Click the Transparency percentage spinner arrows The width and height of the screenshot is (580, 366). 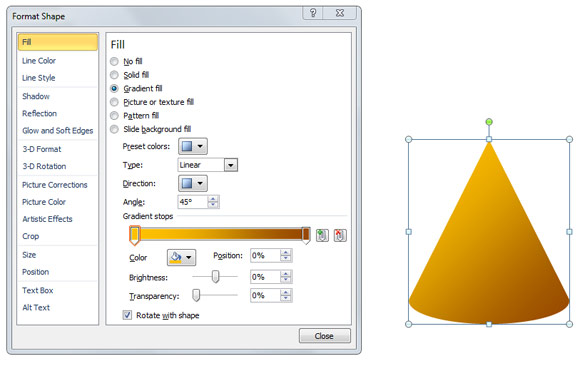(x=286, y=296)
